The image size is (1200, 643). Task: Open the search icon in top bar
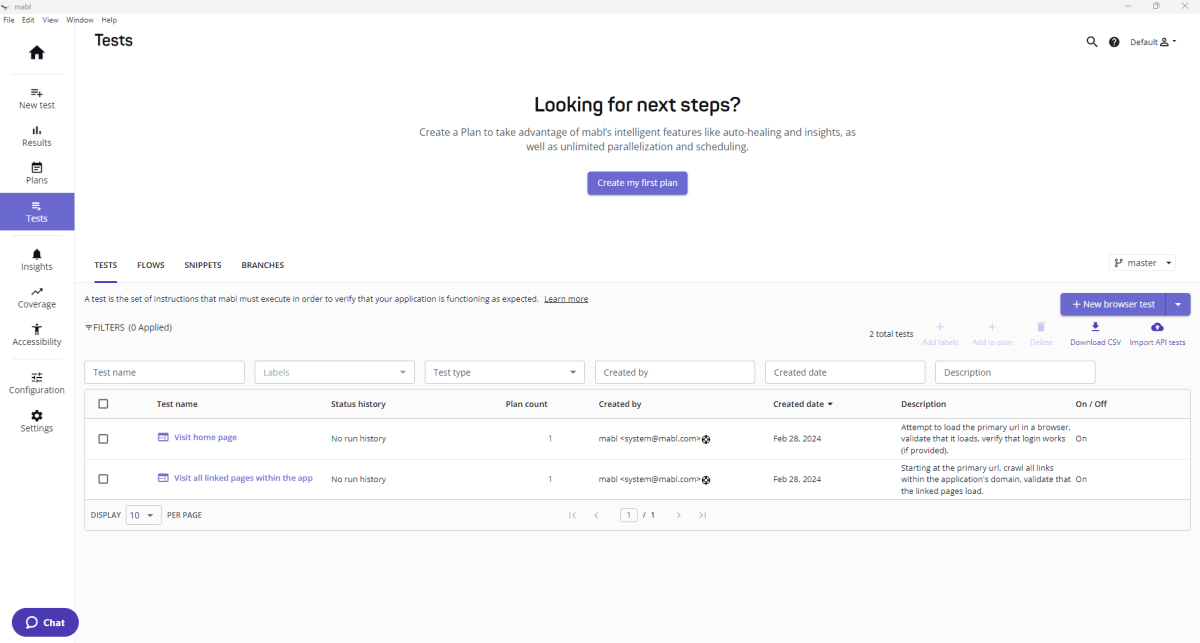point(1091,42)
